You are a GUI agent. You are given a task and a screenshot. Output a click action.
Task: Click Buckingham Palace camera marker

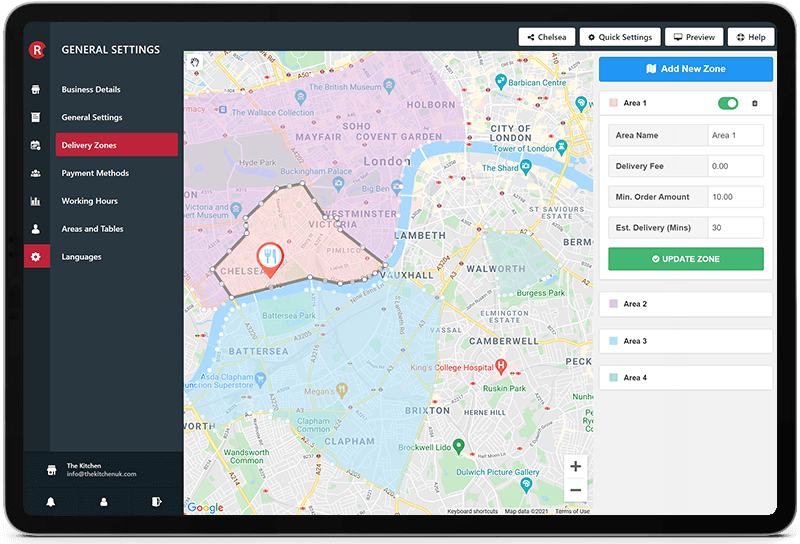338,184
